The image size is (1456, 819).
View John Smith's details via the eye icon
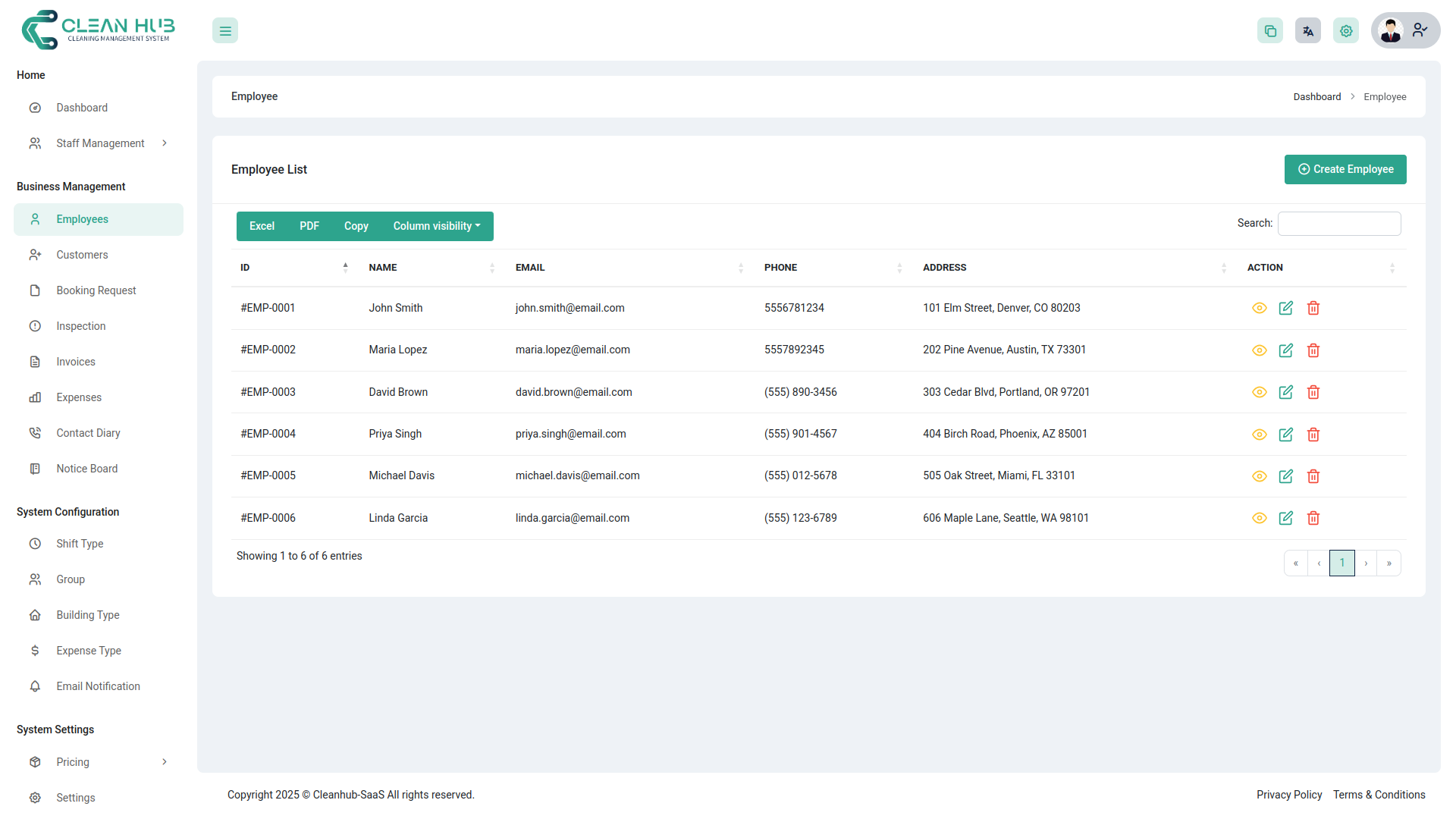[x=1259, y=308]
